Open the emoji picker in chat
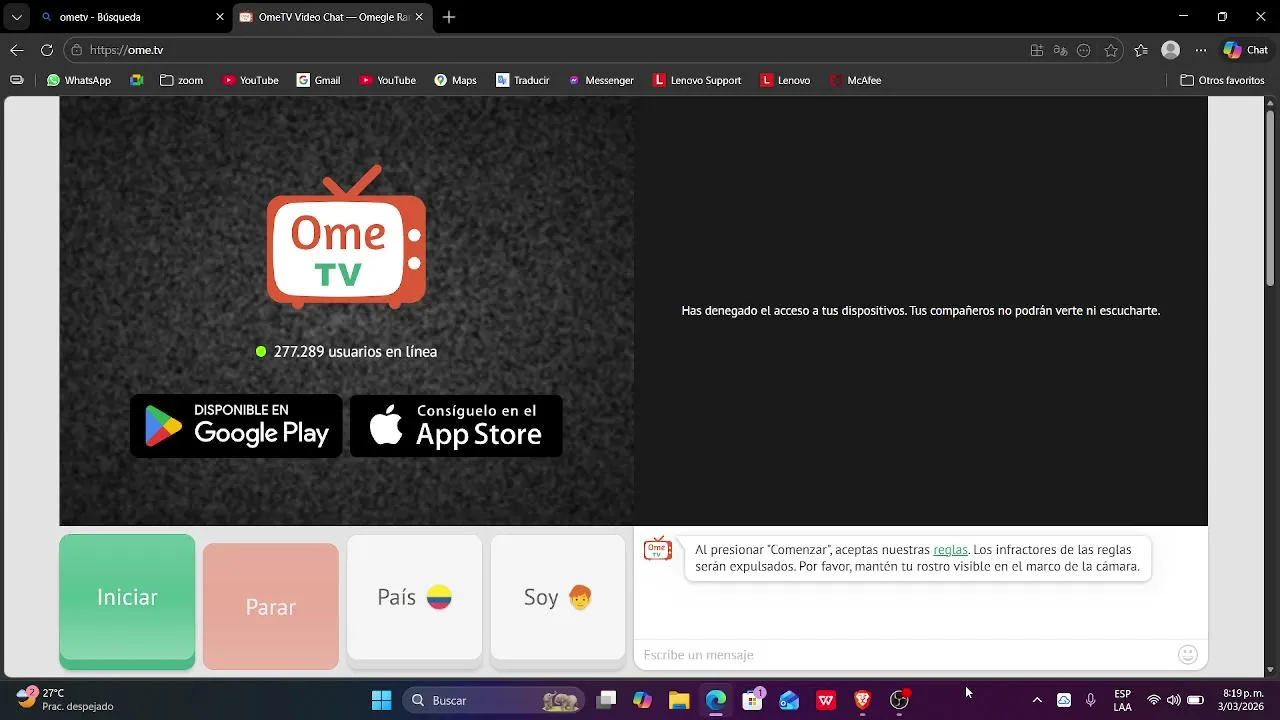1280x720 pixels. pos(1188,655)
